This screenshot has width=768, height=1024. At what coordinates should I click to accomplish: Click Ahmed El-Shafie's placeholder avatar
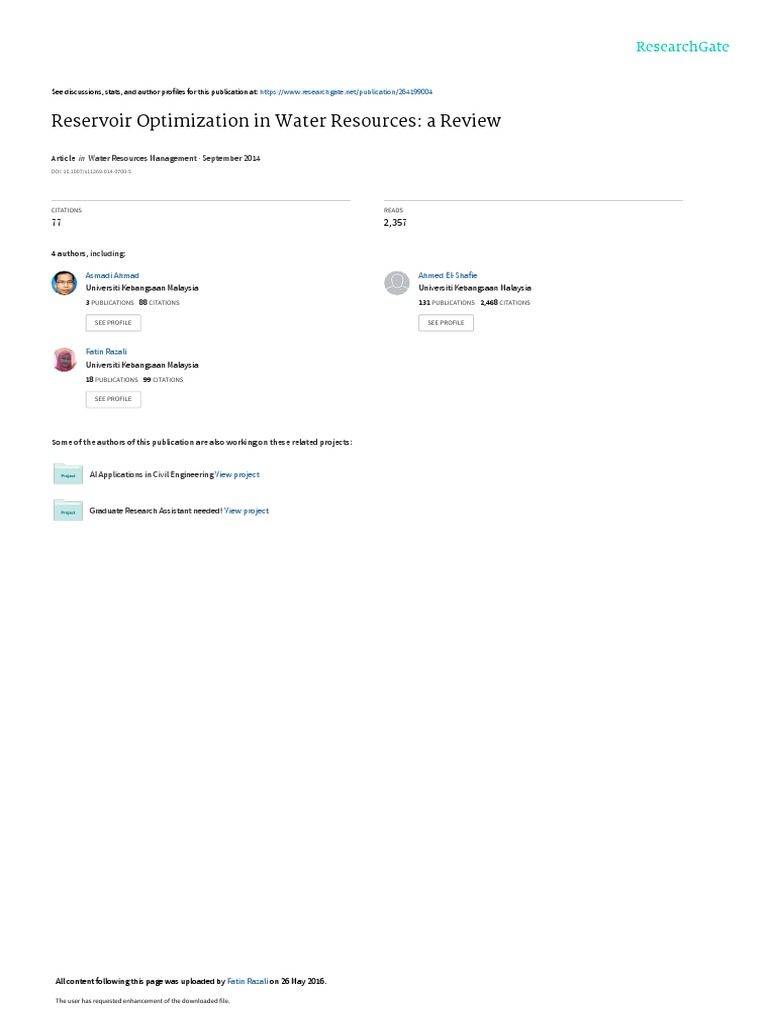point(396,283)
